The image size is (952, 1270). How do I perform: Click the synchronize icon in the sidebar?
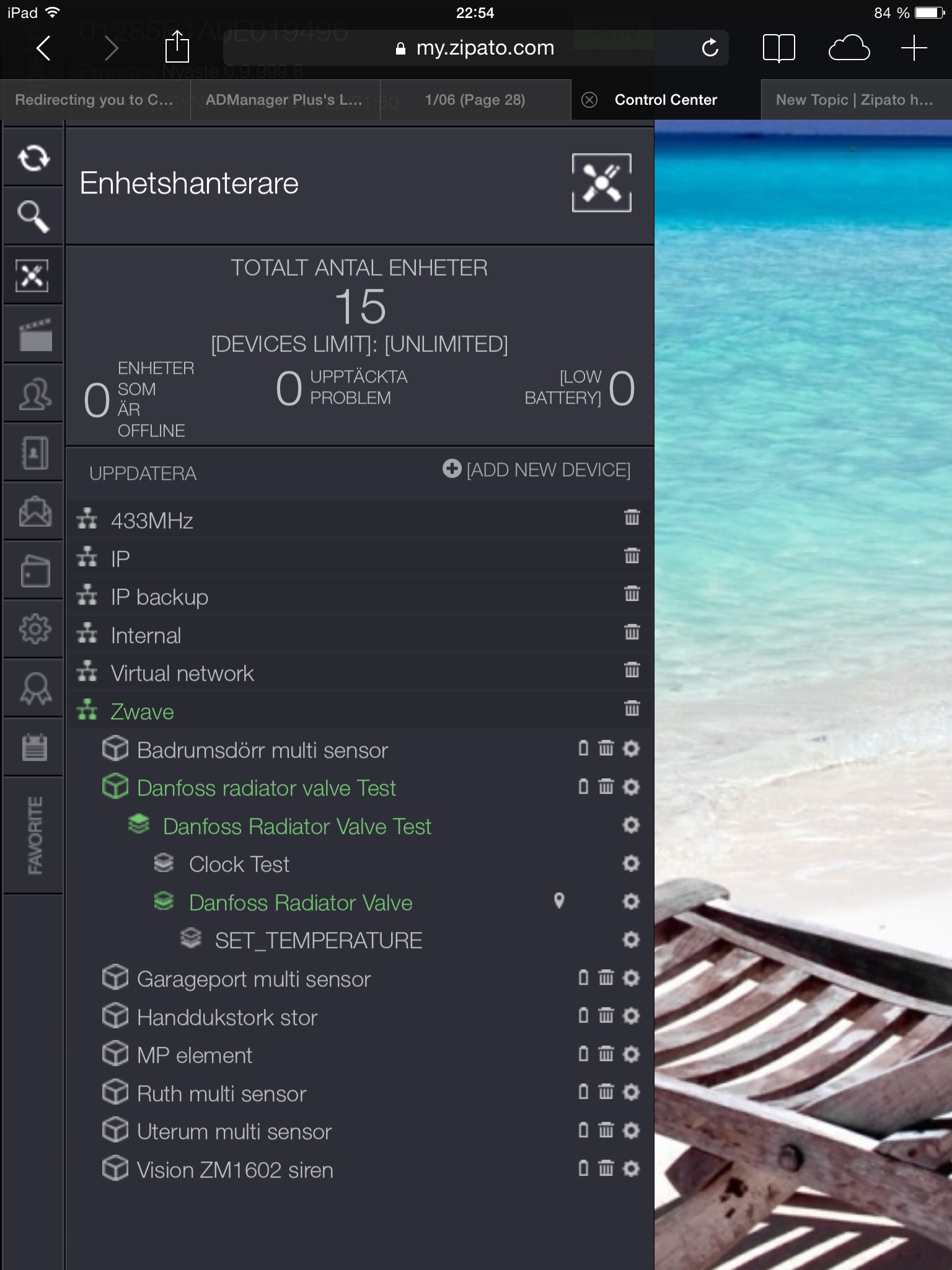[x=33, y=158]
